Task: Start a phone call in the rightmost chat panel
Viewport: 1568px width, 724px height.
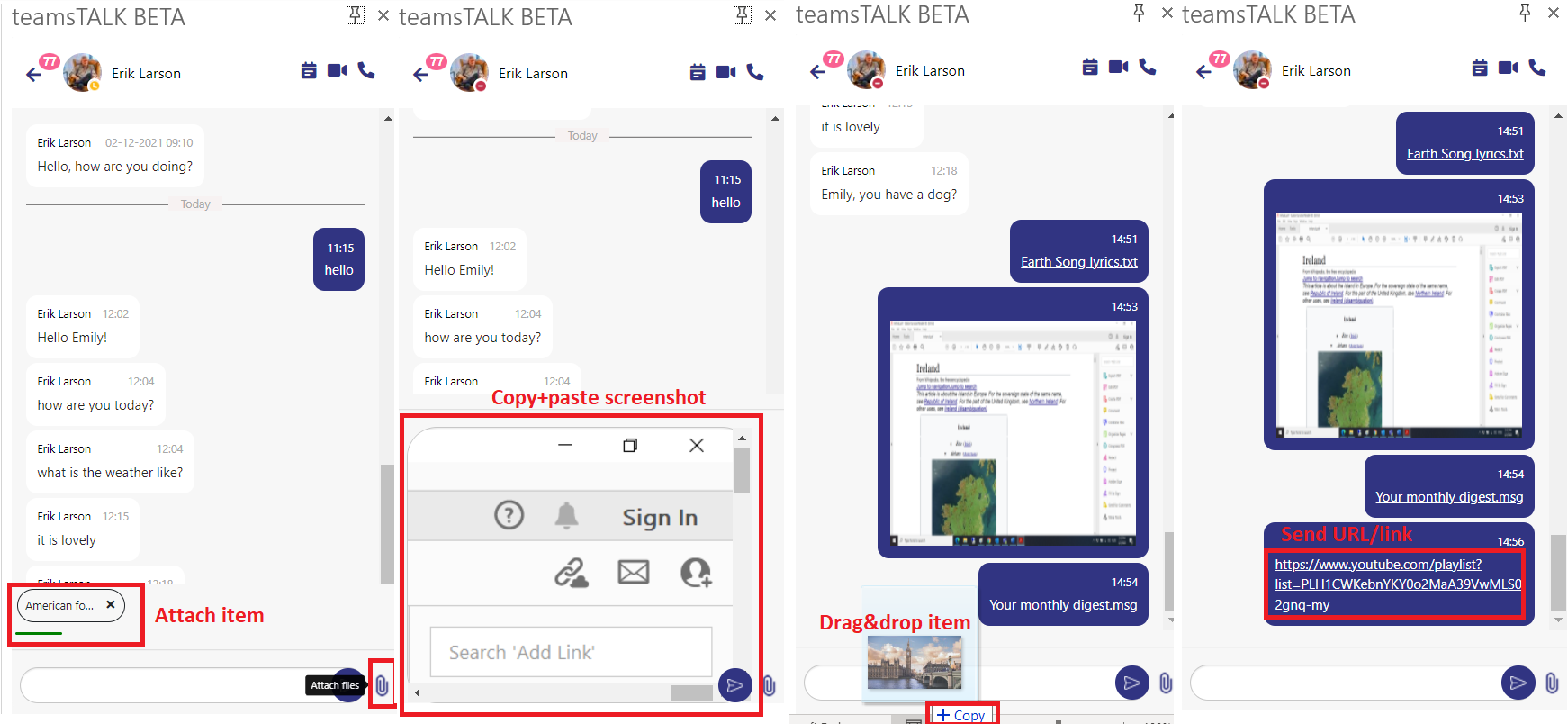Action: pos(1537,68)
